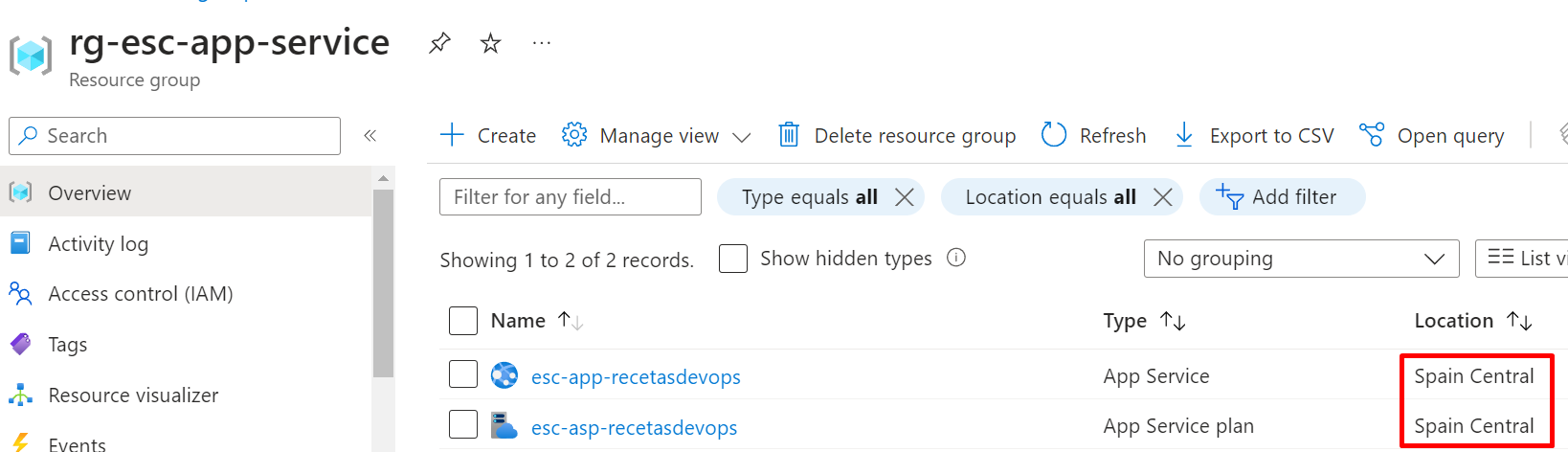The image size is (1568, 452).
Task: Collapse the left sidebar menu
Action: 370,136
